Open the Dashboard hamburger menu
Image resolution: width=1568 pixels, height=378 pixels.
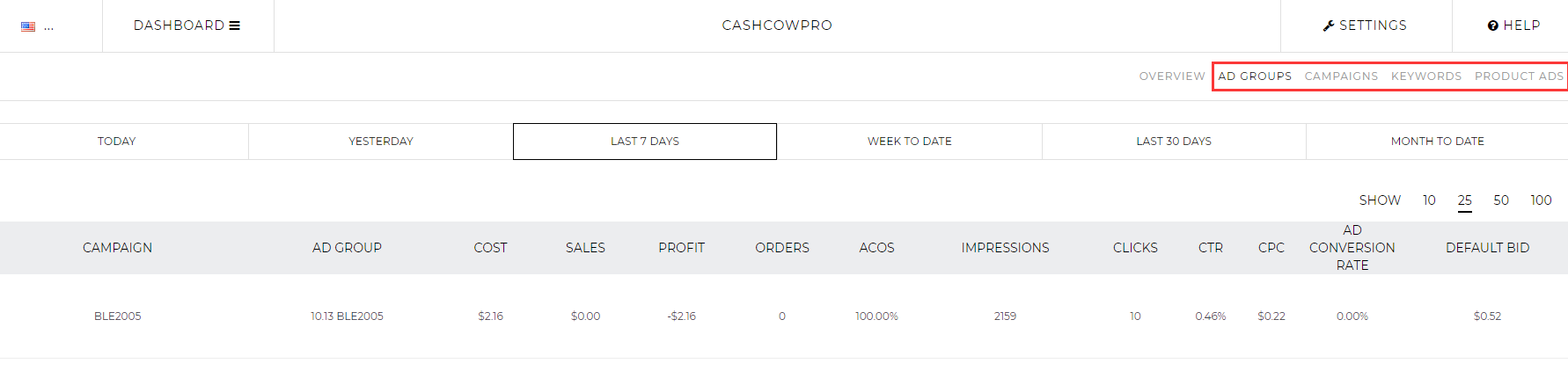click(x=187, y=25)
